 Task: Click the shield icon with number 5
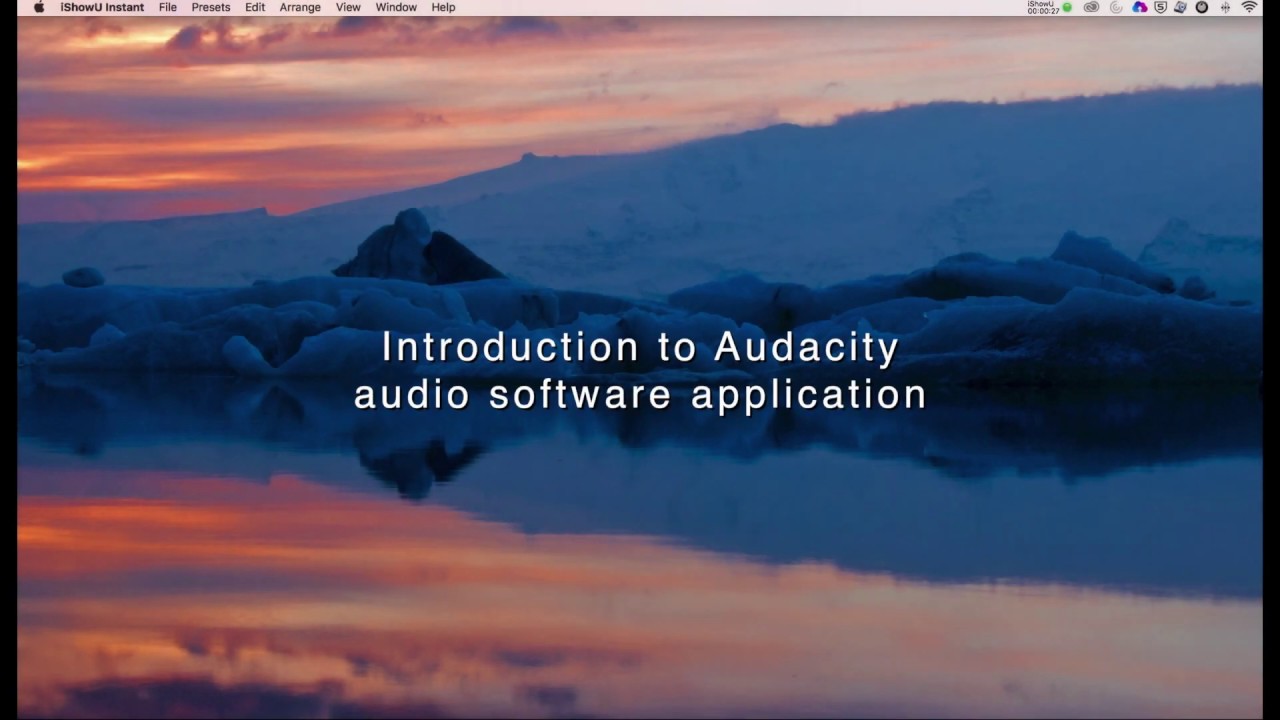(x=1161, y=7)
